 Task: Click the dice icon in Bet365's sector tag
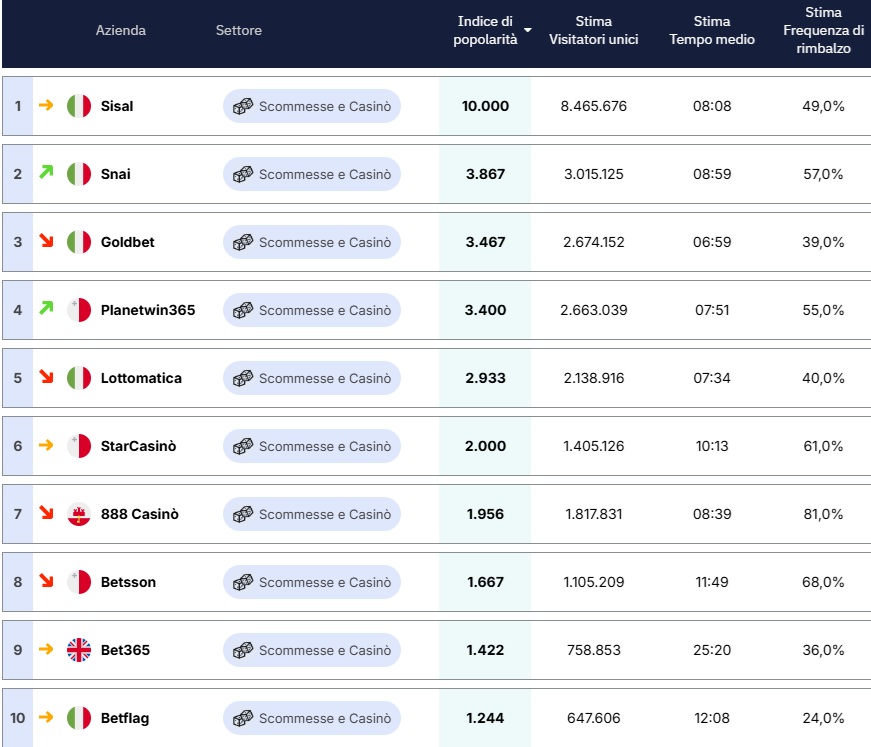[x=243, y=650]
